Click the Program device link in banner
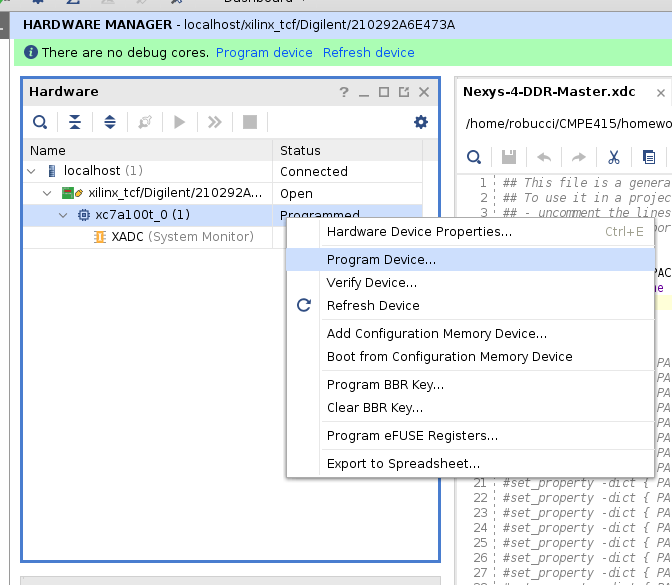Image resolution: width=672 pixels, height=585 pixels. (x=264, y=52)
